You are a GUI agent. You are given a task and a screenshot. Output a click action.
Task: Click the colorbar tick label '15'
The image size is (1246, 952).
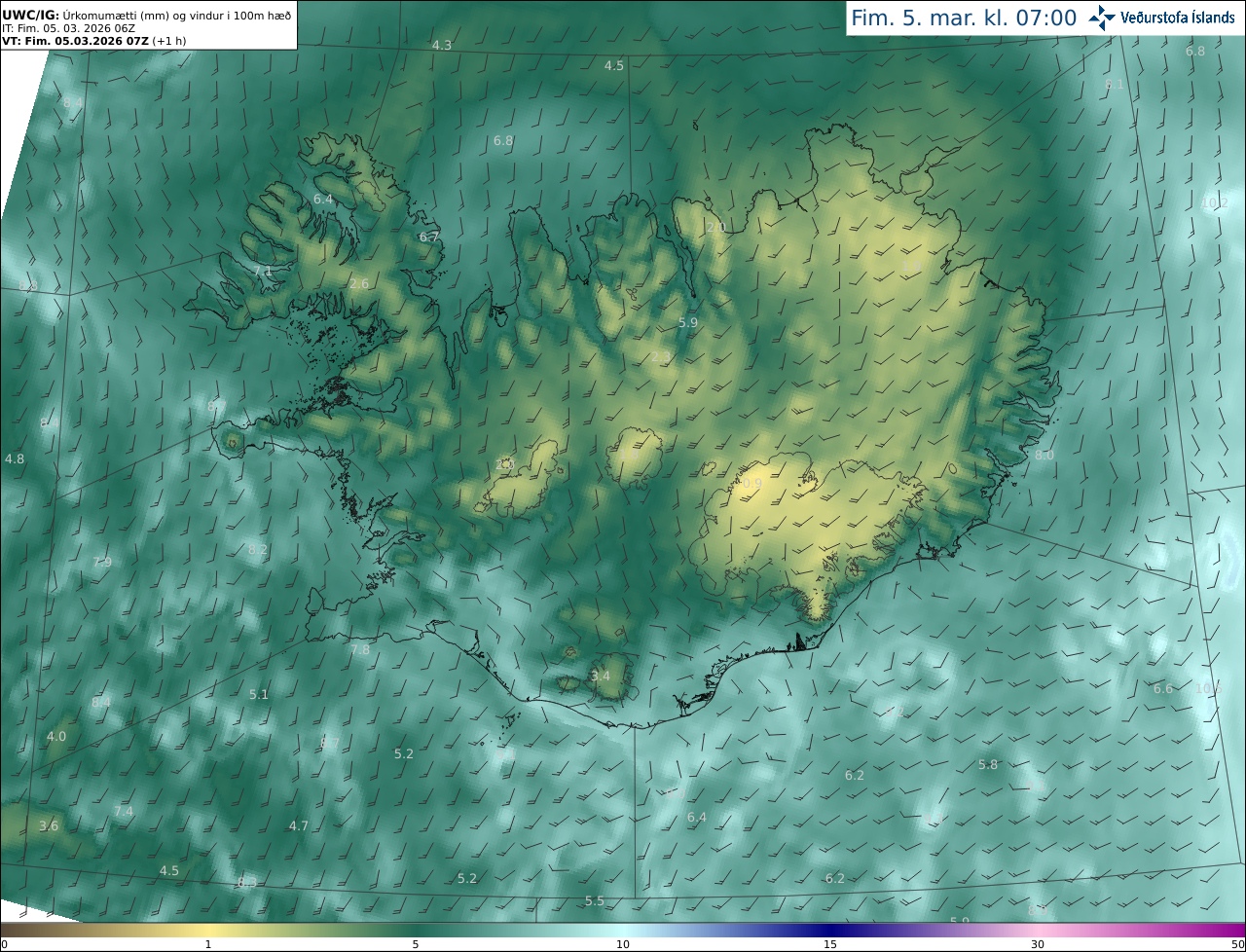[x=830, y=944]
